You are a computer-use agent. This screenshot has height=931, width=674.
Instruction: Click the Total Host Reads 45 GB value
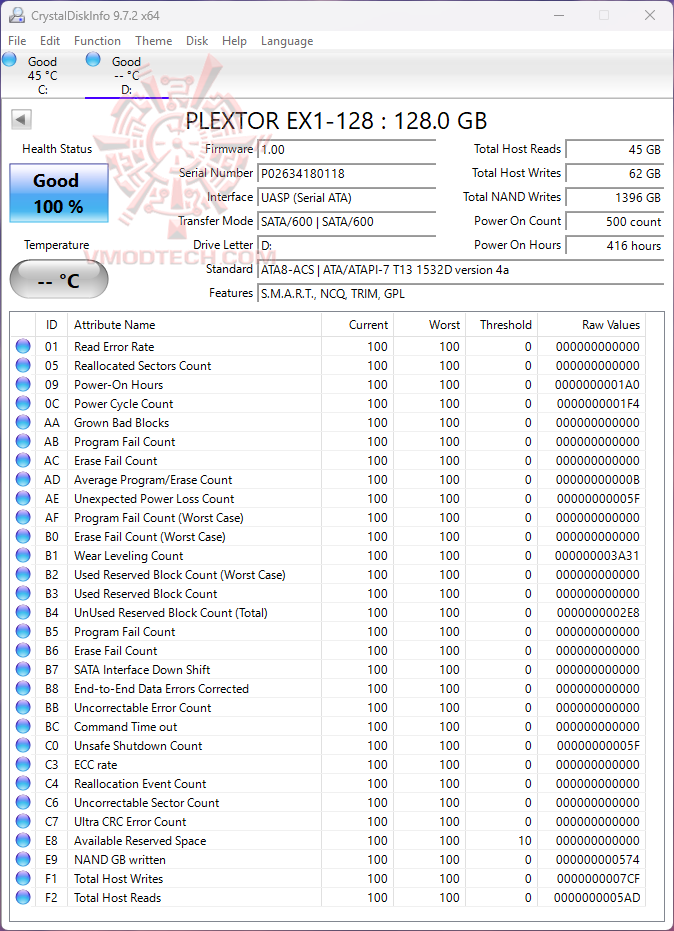point(615,150)
